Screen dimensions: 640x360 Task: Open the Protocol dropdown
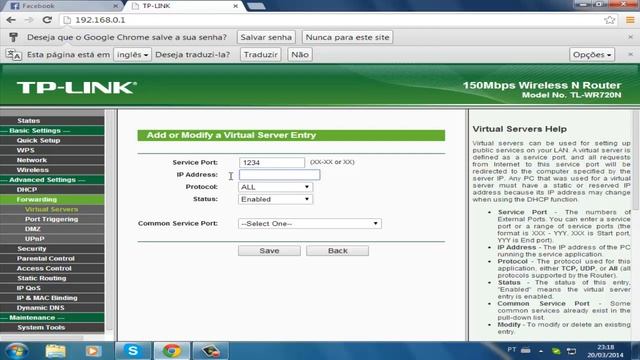[276, 187]
